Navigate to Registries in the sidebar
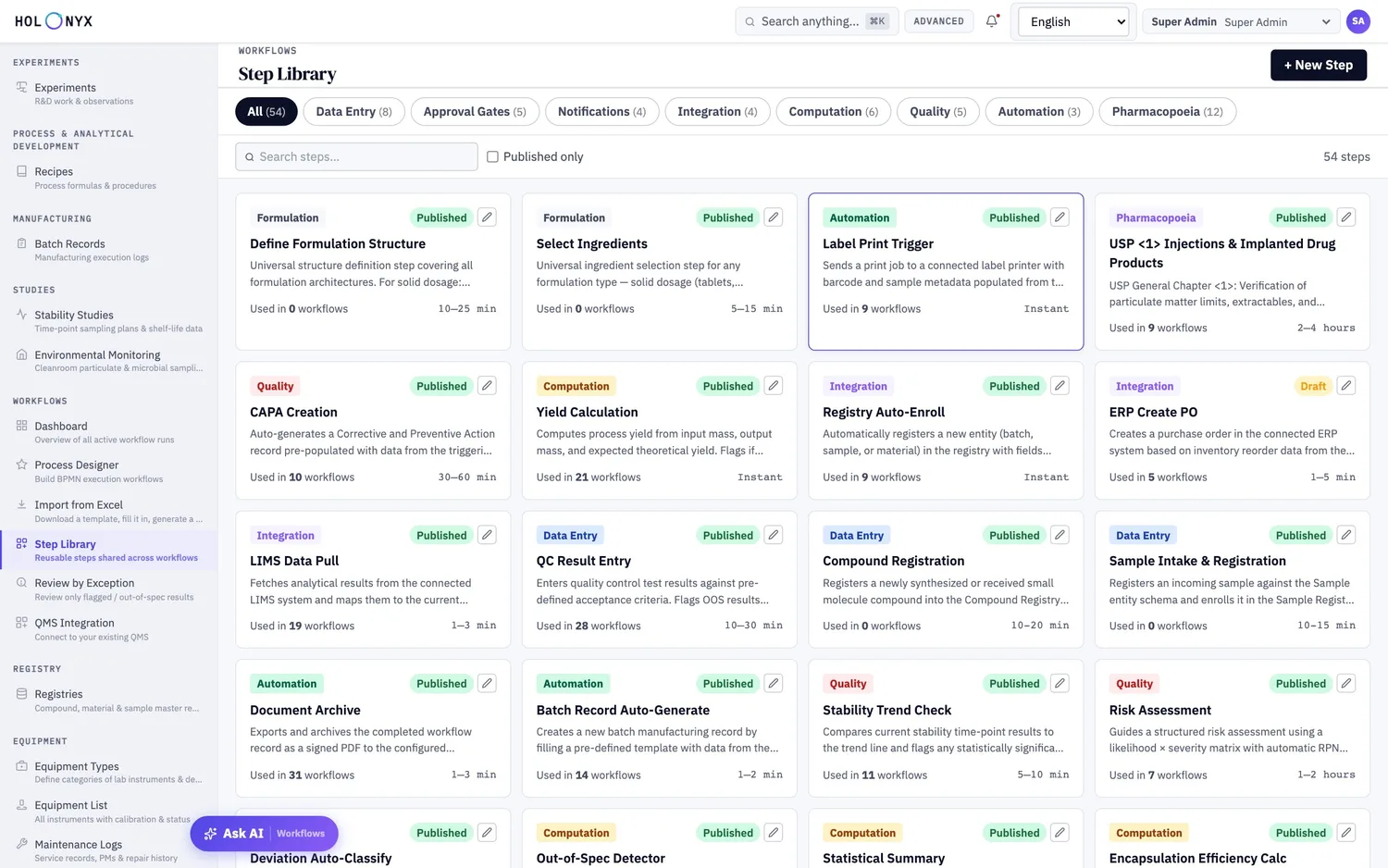Screen dimensions: 1388x868 (109, 701)
